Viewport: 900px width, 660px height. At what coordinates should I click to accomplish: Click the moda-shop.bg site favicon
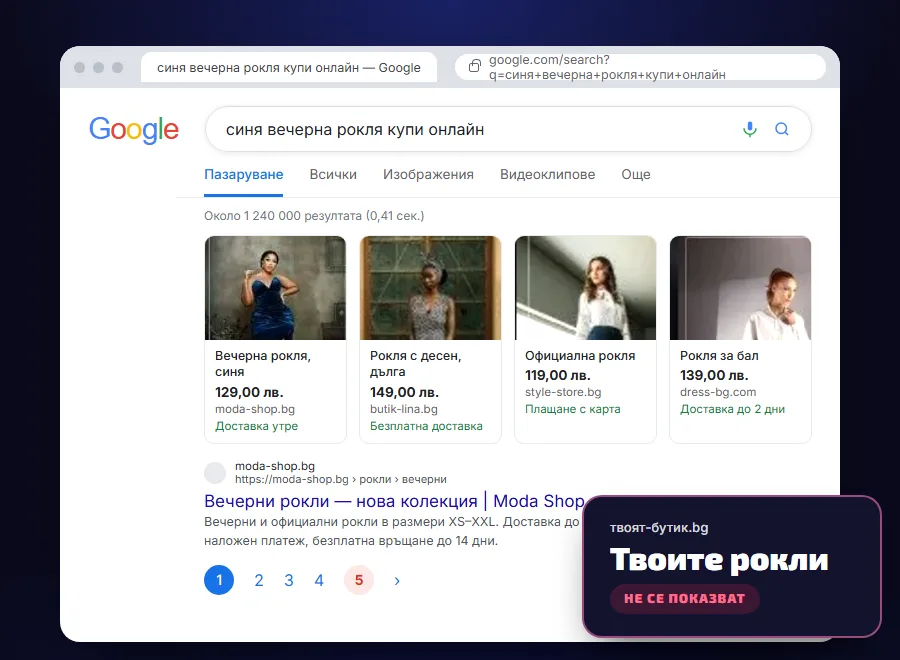coord(215,473)
